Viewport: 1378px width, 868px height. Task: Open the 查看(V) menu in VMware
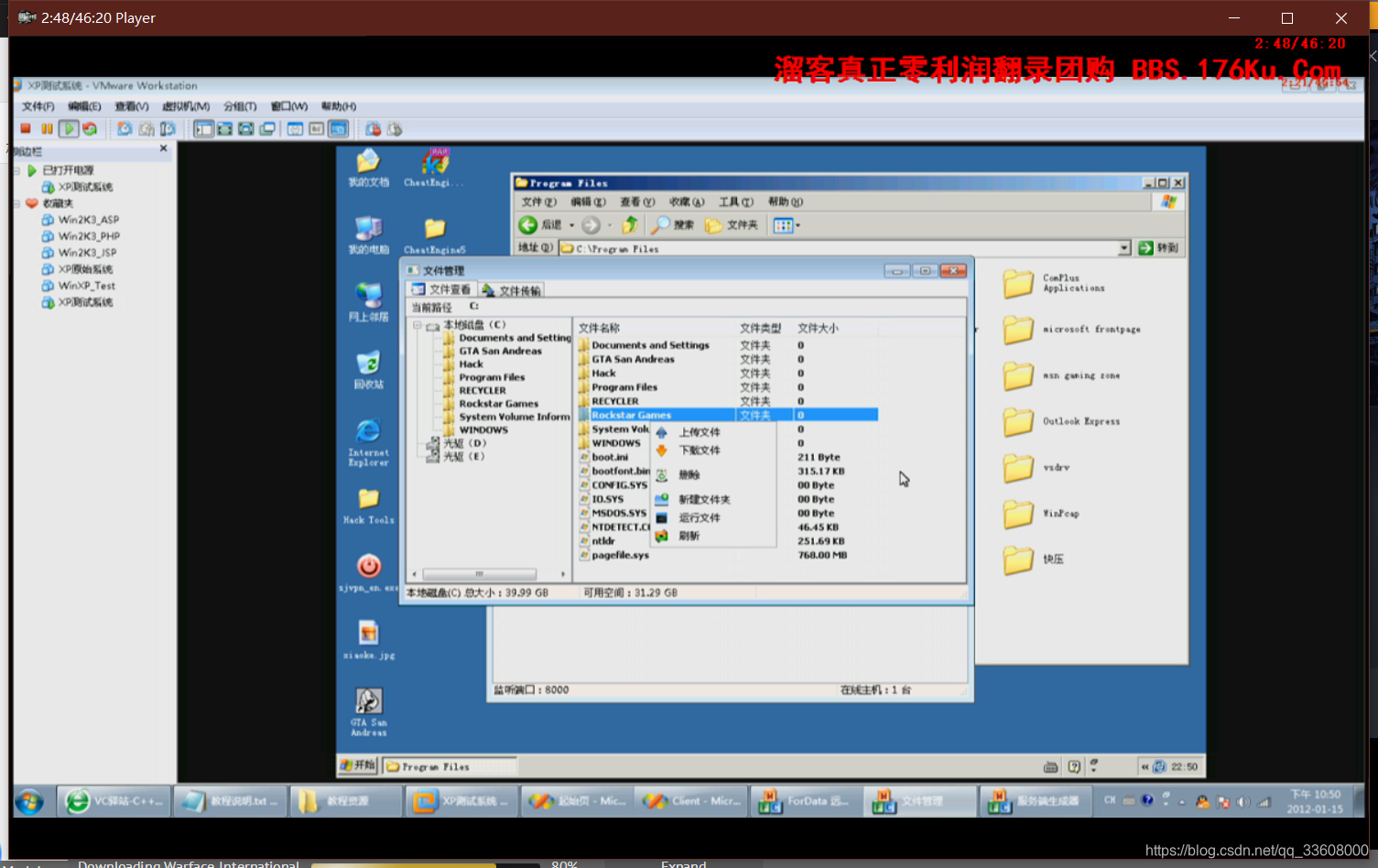tap(131, 106)
